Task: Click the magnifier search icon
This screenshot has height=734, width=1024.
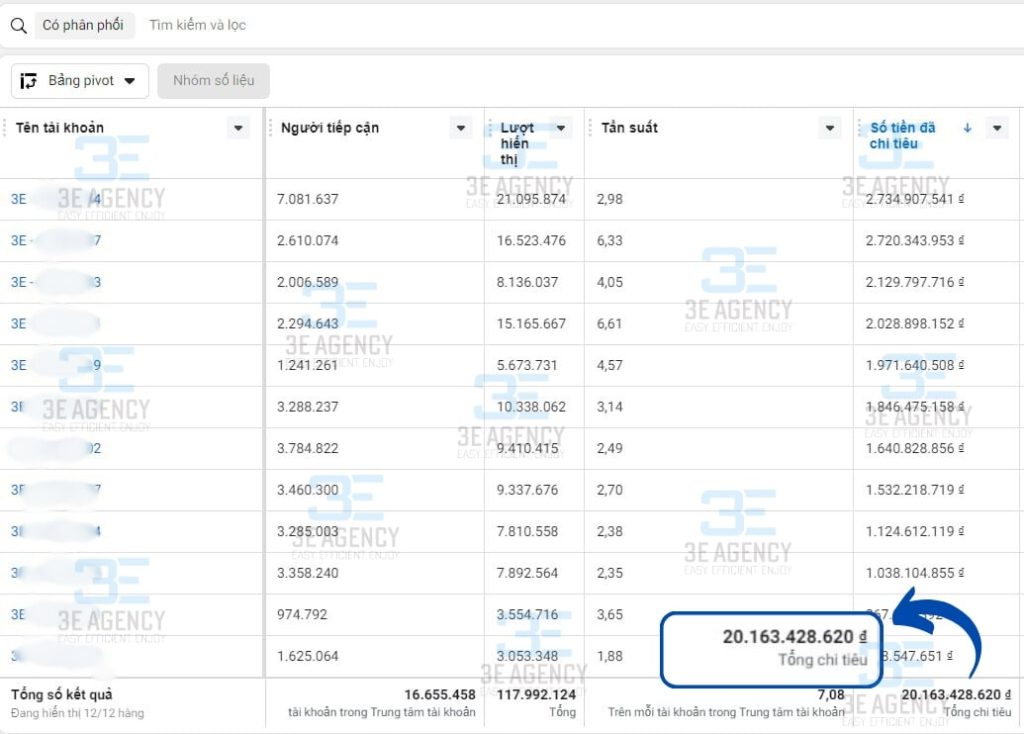Action: pyautogui.click(x=18, y=26)
